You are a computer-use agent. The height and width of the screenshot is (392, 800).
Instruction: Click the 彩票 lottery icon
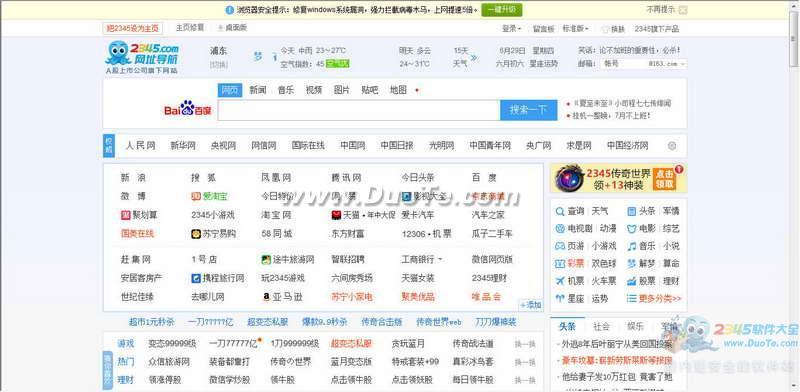560,264
